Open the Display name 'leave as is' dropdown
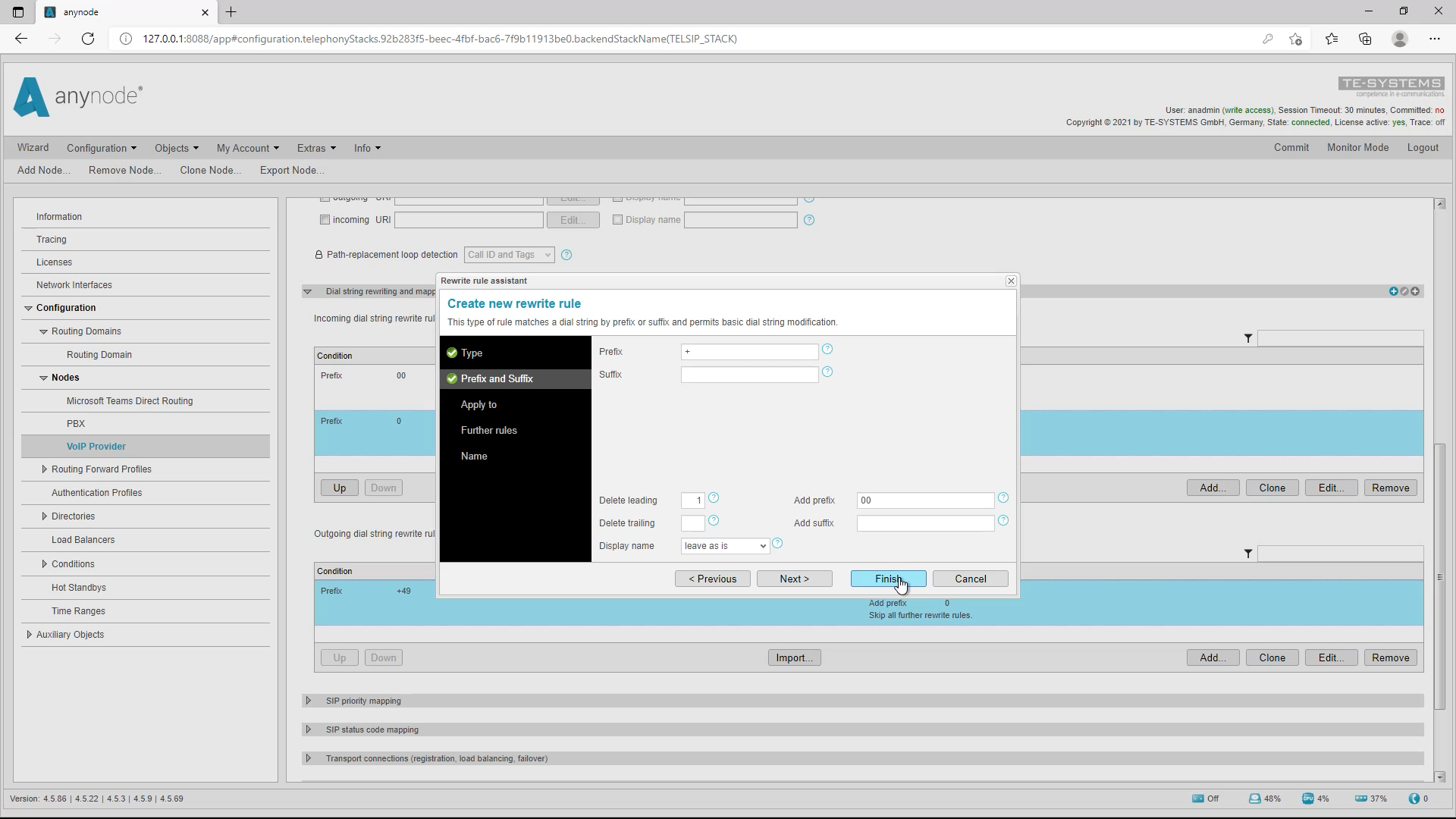This screenshot has height=819, width=1456. (725, 546)
